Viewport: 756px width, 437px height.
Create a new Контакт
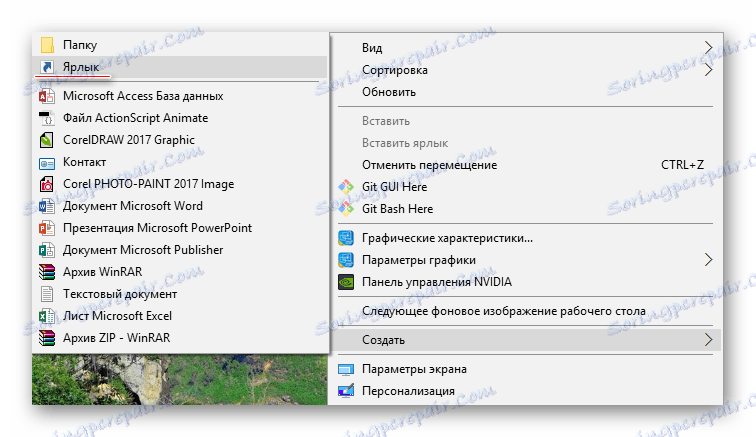tap(180, 162)
